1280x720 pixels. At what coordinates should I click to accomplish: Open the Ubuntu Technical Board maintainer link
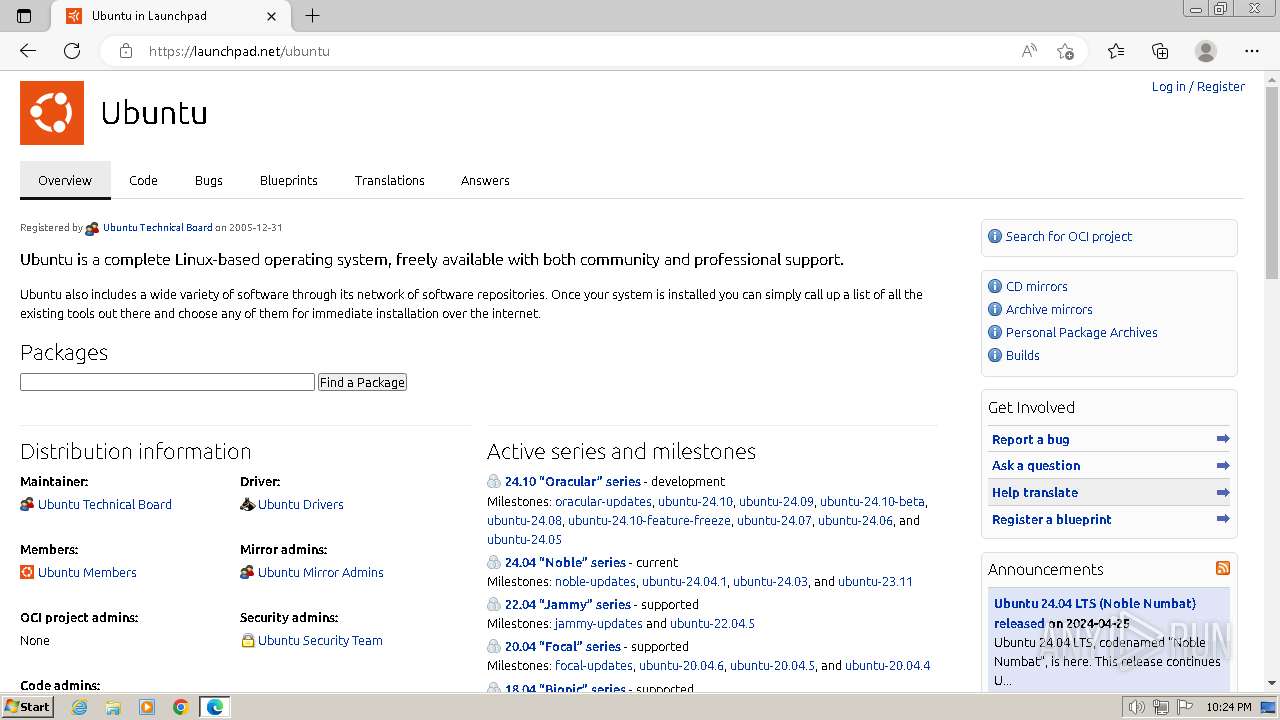tap(105, 504)
